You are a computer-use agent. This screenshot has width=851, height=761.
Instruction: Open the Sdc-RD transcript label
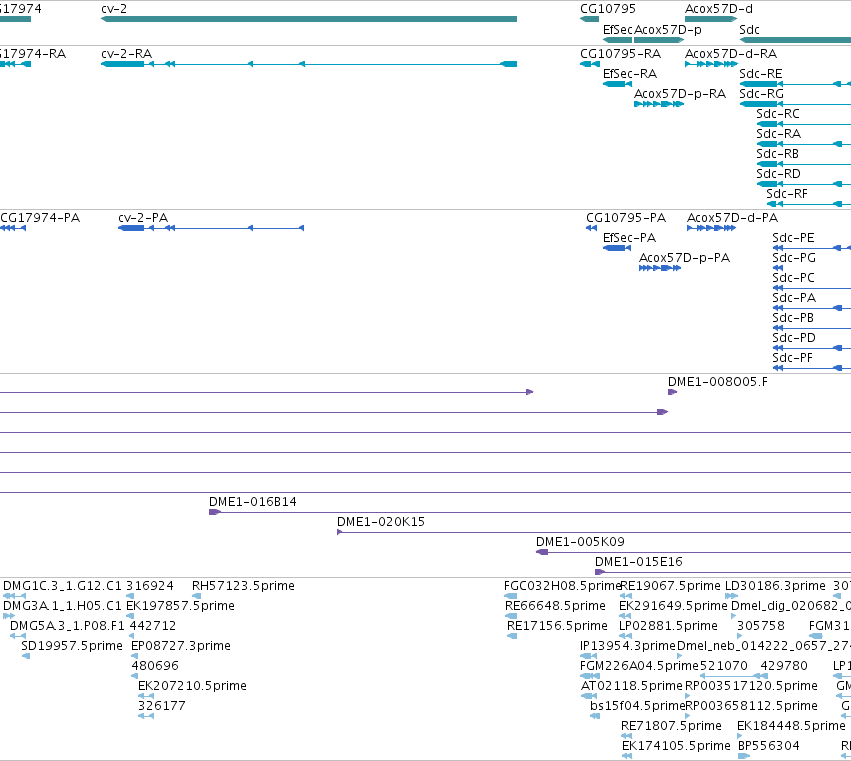coord(778,174)
